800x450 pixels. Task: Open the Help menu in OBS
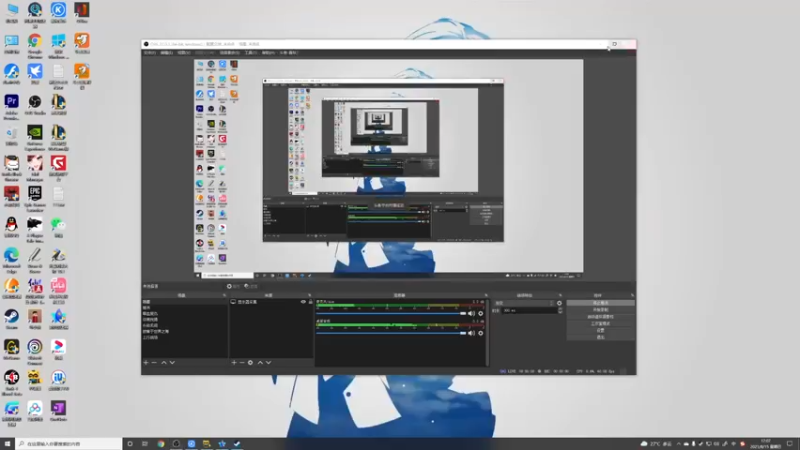(x=268, y=53)
